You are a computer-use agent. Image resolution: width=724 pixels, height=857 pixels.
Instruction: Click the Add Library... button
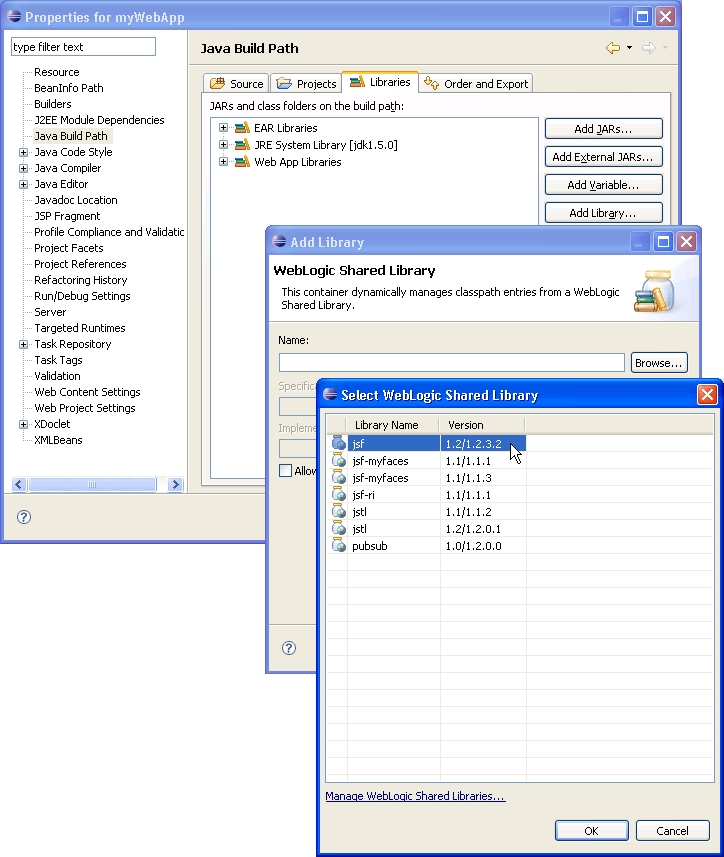pos(603,213)
